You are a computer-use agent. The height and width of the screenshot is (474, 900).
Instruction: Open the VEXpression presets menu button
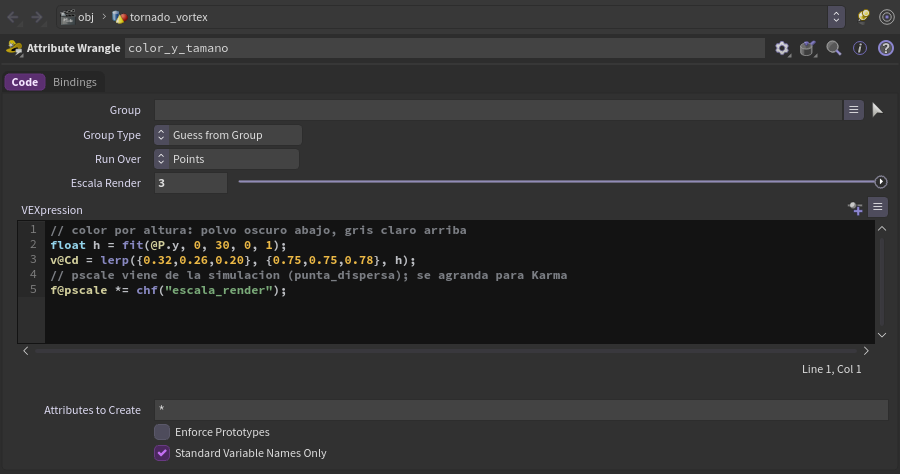(878, 207)
